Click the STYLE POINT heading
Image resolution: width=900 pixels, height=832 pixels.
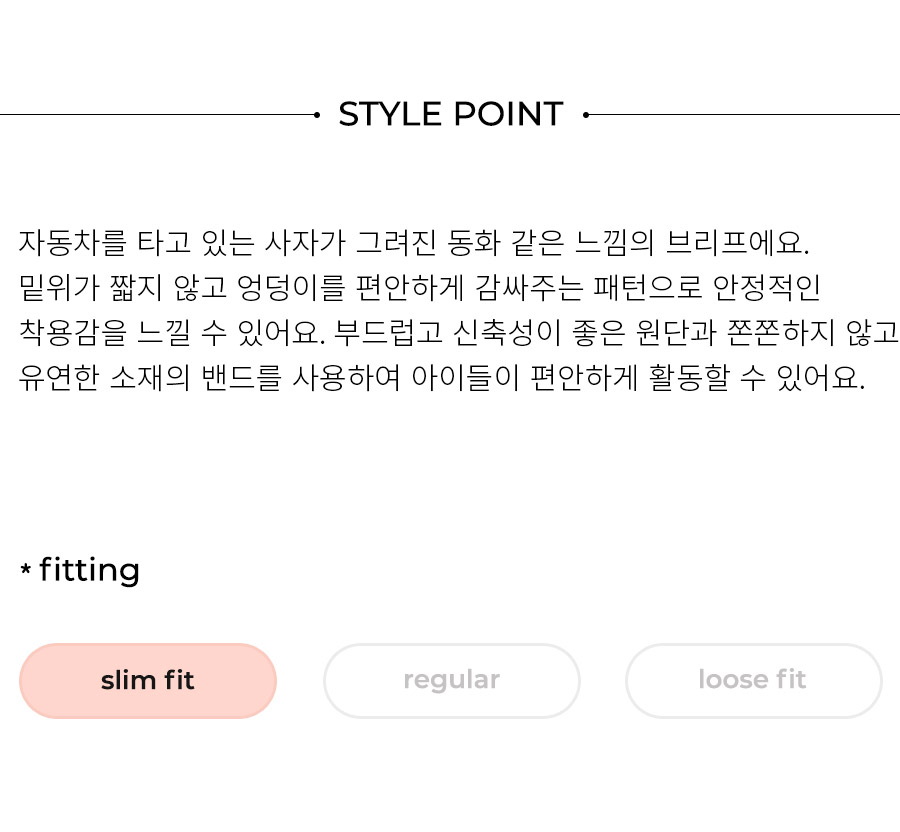pos(451,114)
